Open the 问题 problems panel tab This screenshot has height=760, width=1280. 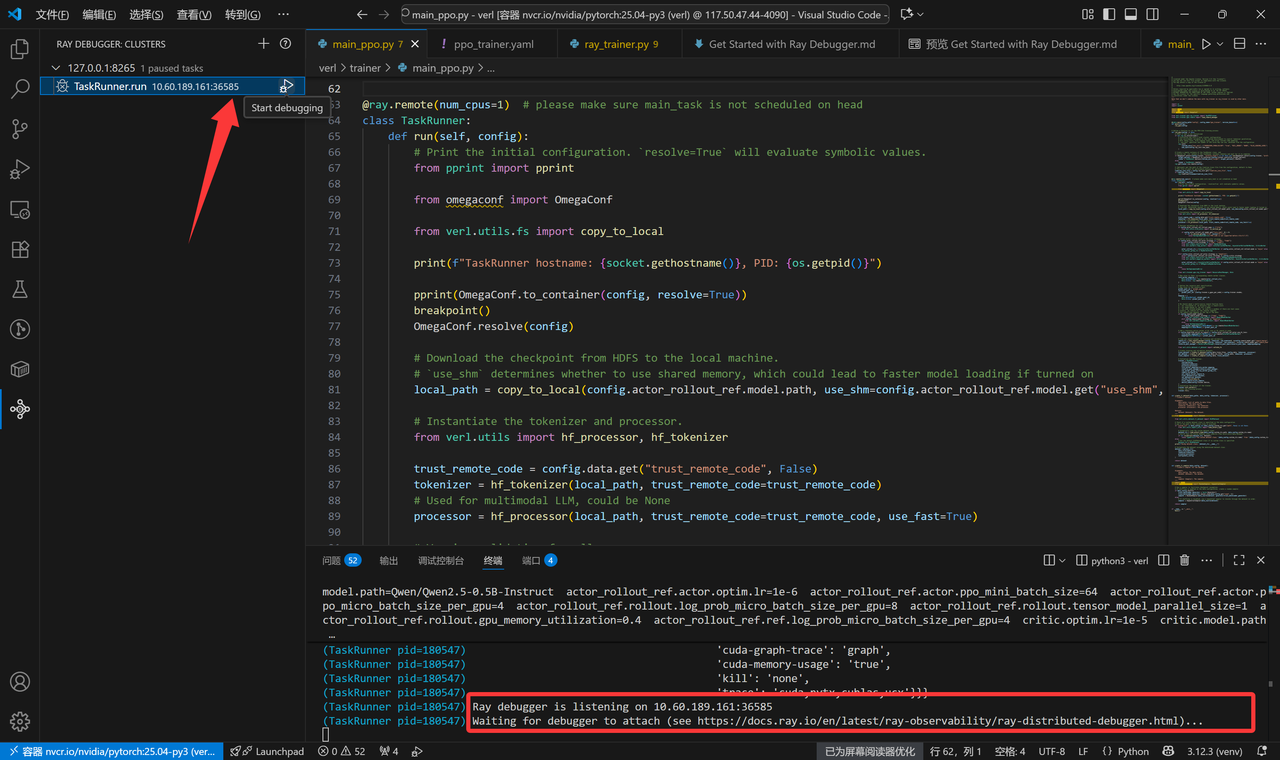331,561
